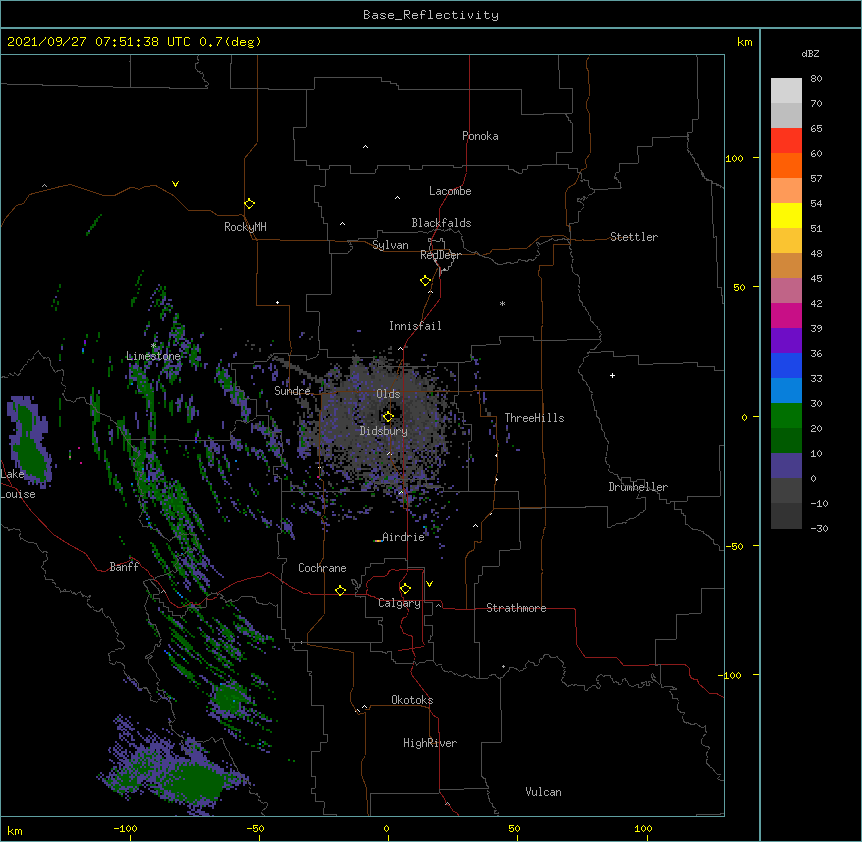
Task: Click the green echo cluster near Lake Louise
Action: [x=29, y=442]
